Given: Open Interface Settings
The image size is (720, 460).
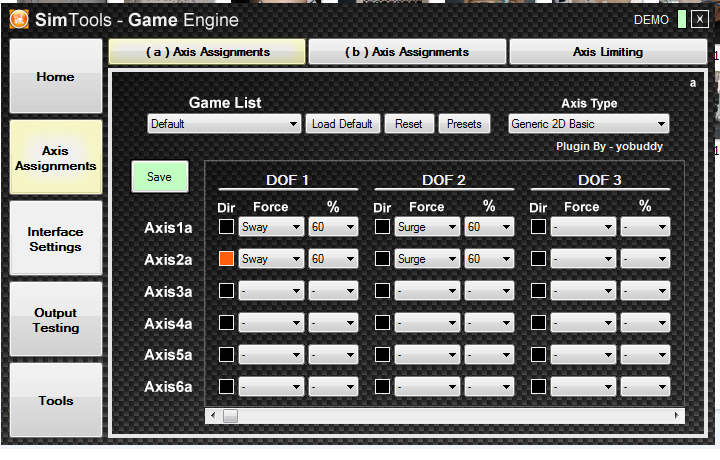Looking at the screenshot, I should coord(56,239).
